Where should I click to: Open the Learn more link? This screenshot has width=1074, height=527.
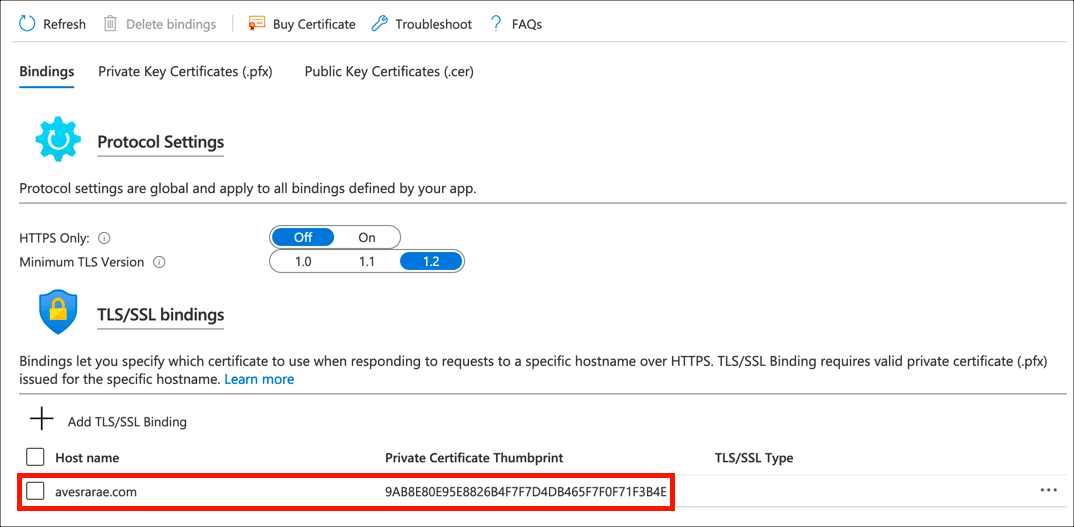pyautogui.click(x=259, y=379)
